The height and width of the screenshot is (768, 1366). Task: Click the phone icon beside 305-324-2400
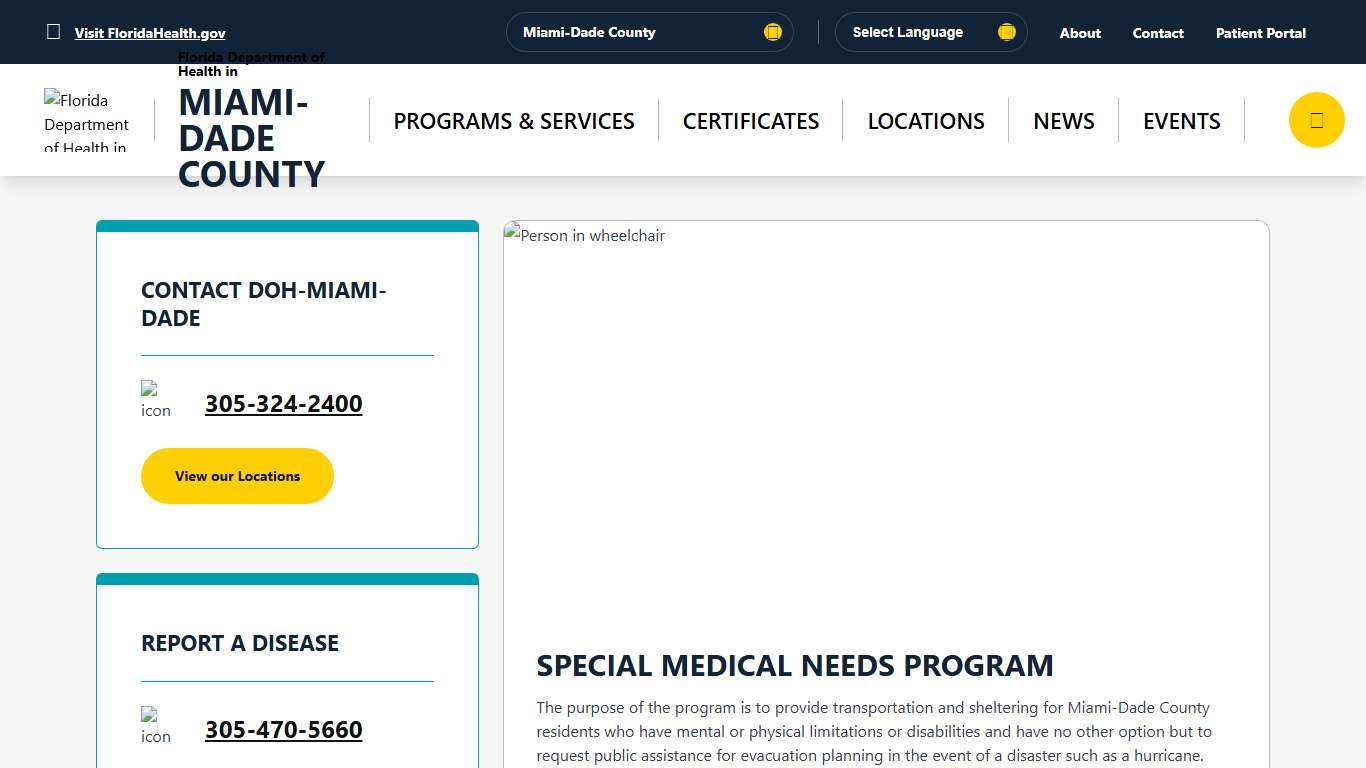[156, 398]
